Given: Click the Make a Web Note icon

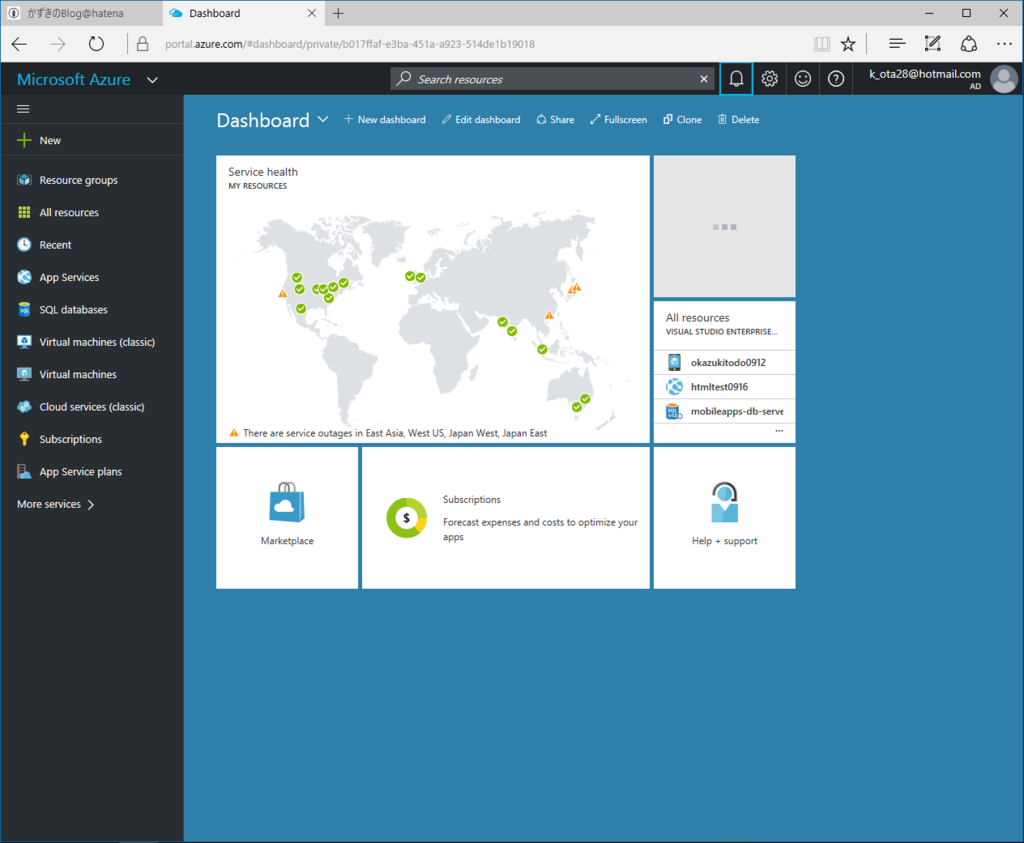Looking at the screenshot, I should (933, 44).
